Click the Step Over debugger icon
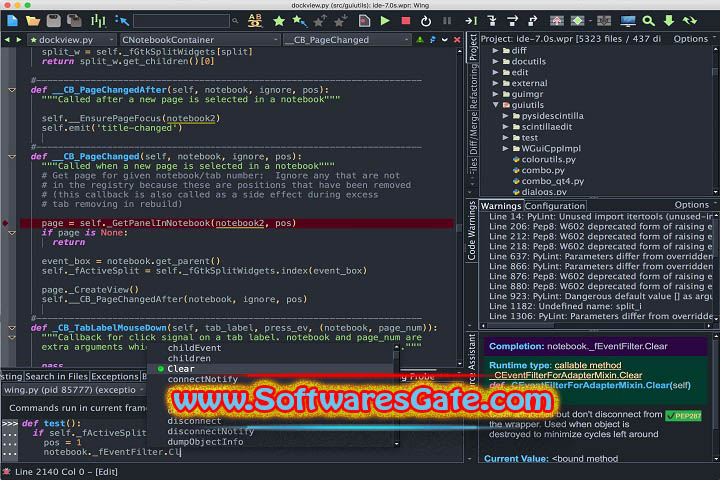Image resolution: width=720 pixels, height=480 pixels. click(x=512, y=21)
